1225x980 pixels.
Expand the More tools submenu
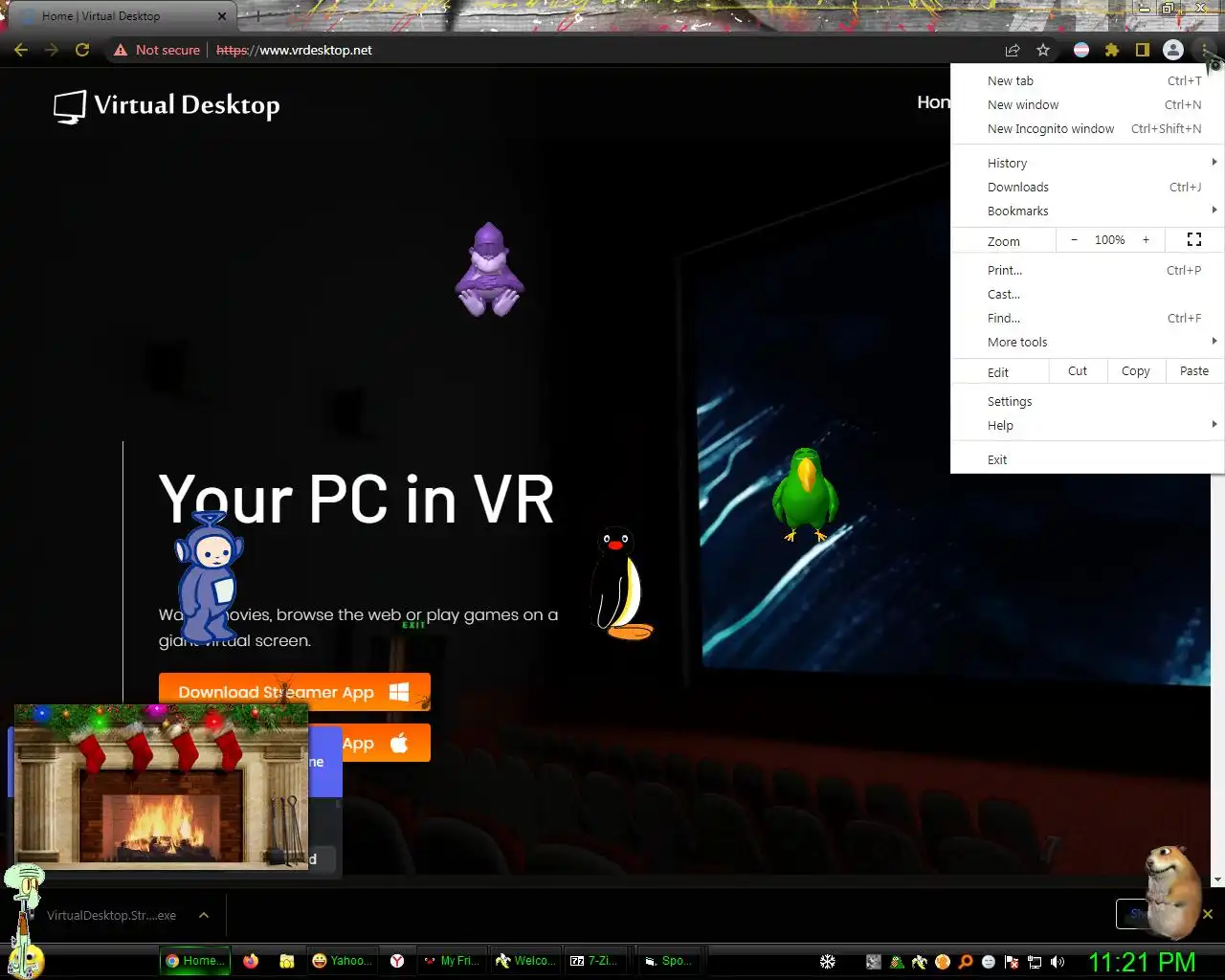point(1088,343)
